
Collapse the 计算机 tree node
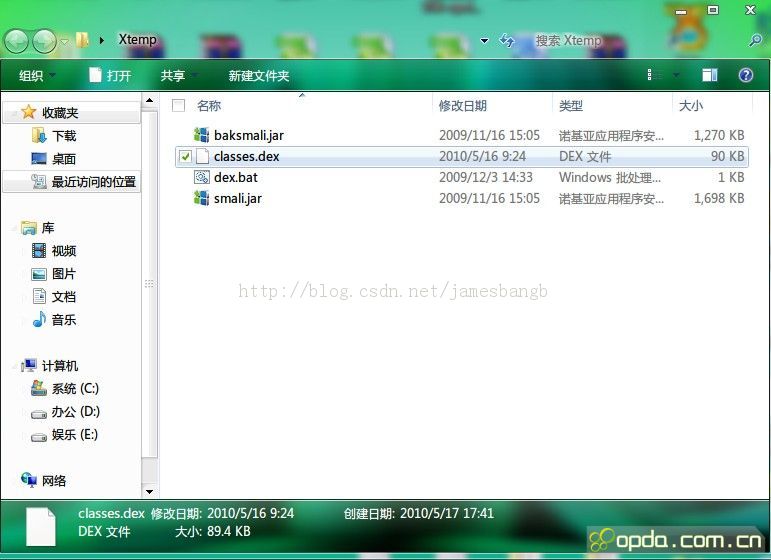[x=11, y=366]
